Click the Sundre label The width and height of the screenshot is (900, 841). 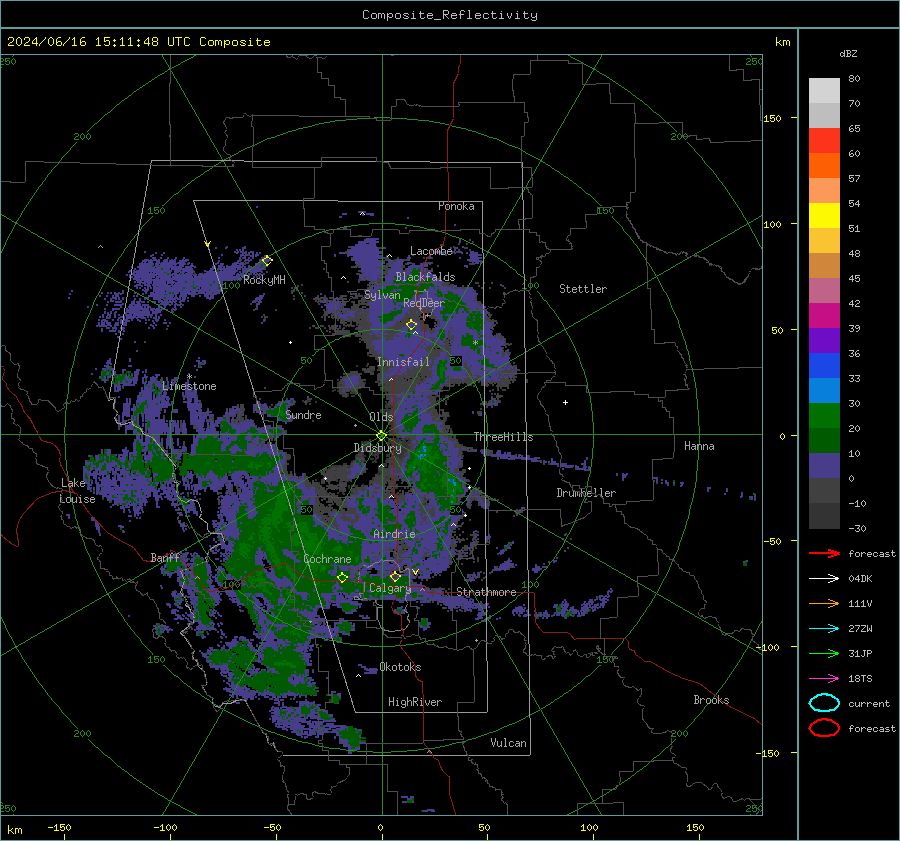[303, 415]
